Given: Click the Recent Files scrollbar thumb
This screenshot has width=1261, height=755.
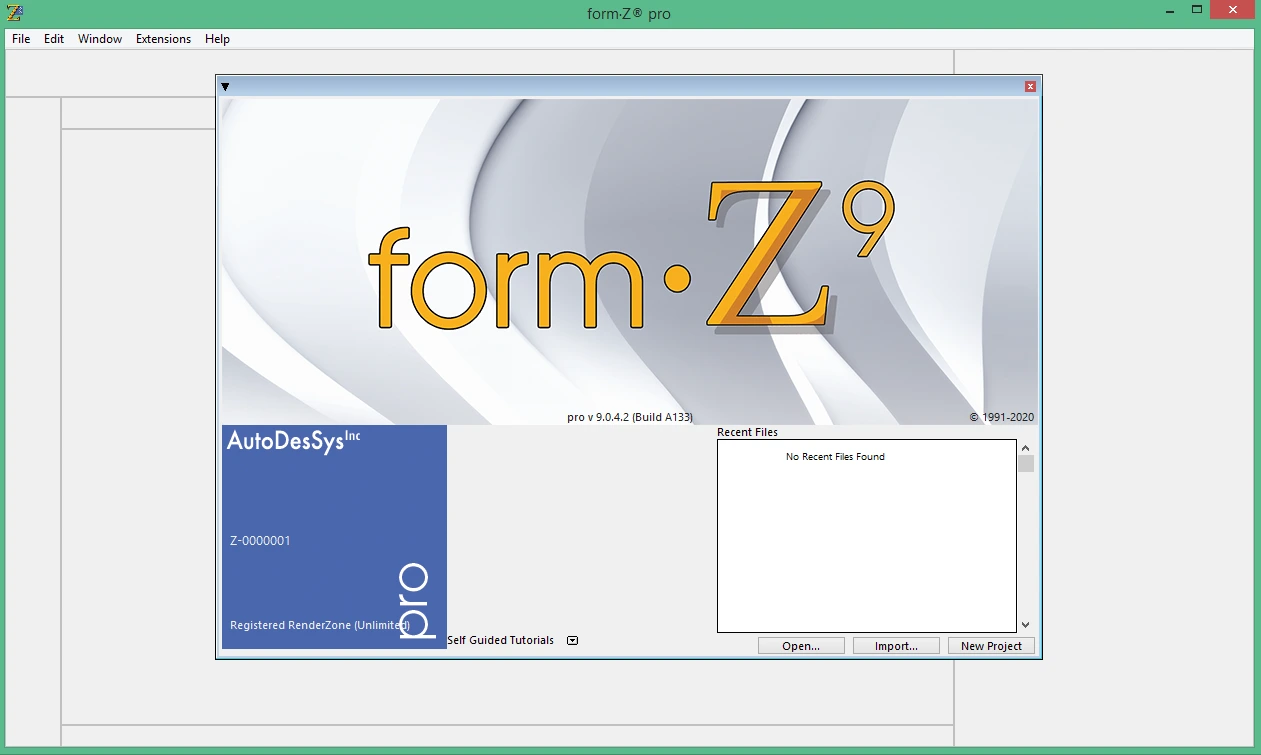Looking at the screenshot, I should (x=1026, y=464).
